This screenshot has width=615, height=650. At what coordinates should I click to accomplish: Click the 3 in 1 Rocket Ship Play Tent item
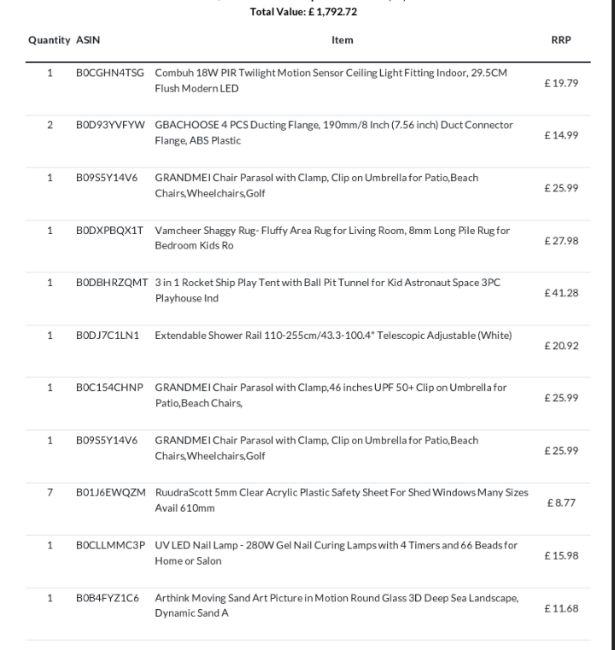(x=327, y=290)
